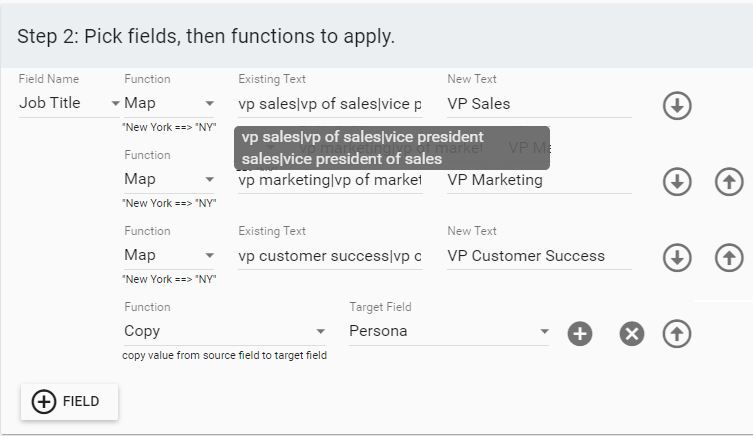The height and width of the screenshot is (436, 753).
Task: Remove the Copy function row
Action: coord(632,334)
